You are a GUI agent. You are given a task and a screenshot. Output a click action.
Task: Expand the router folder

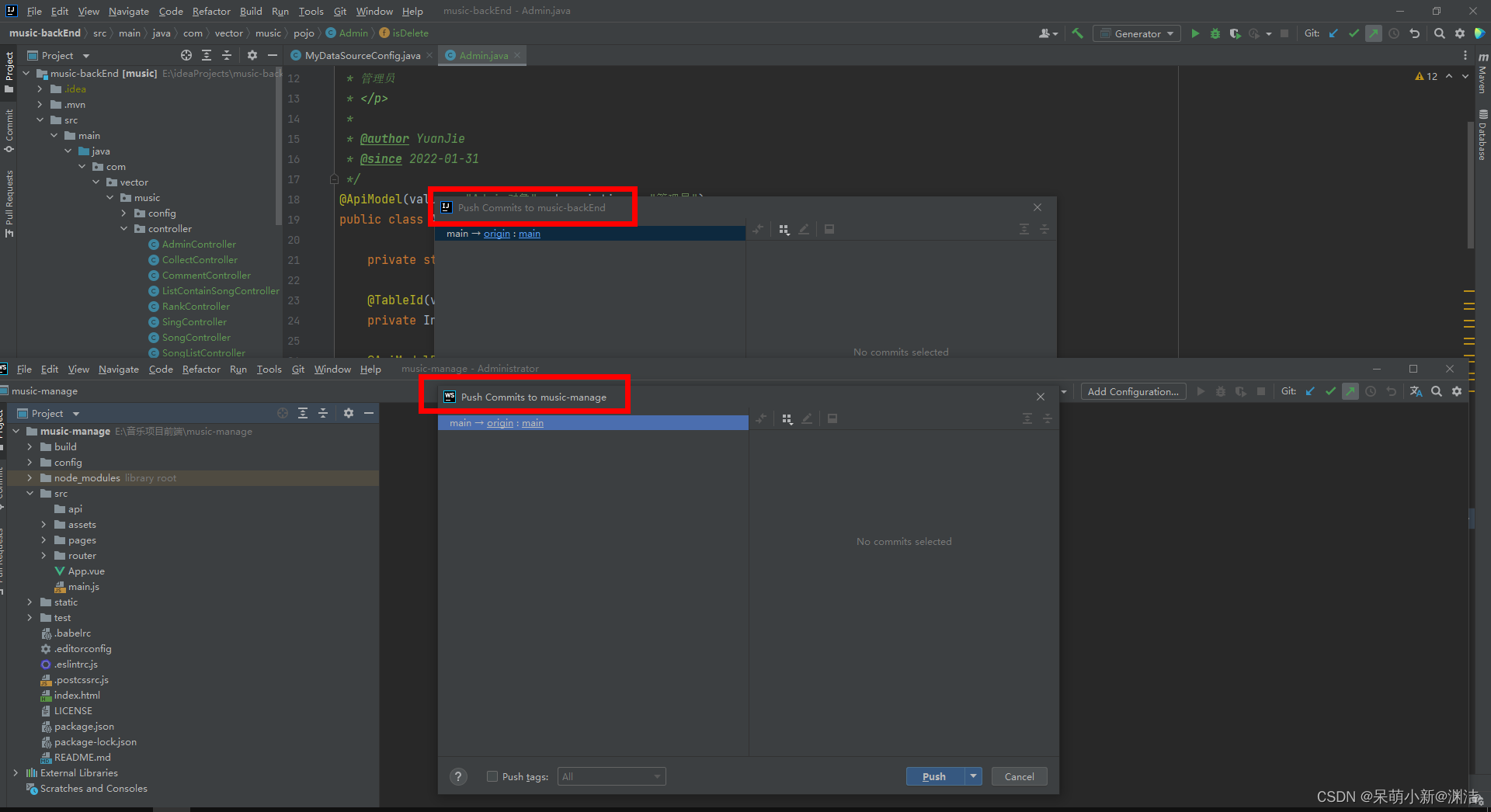[x=43, y=556]
